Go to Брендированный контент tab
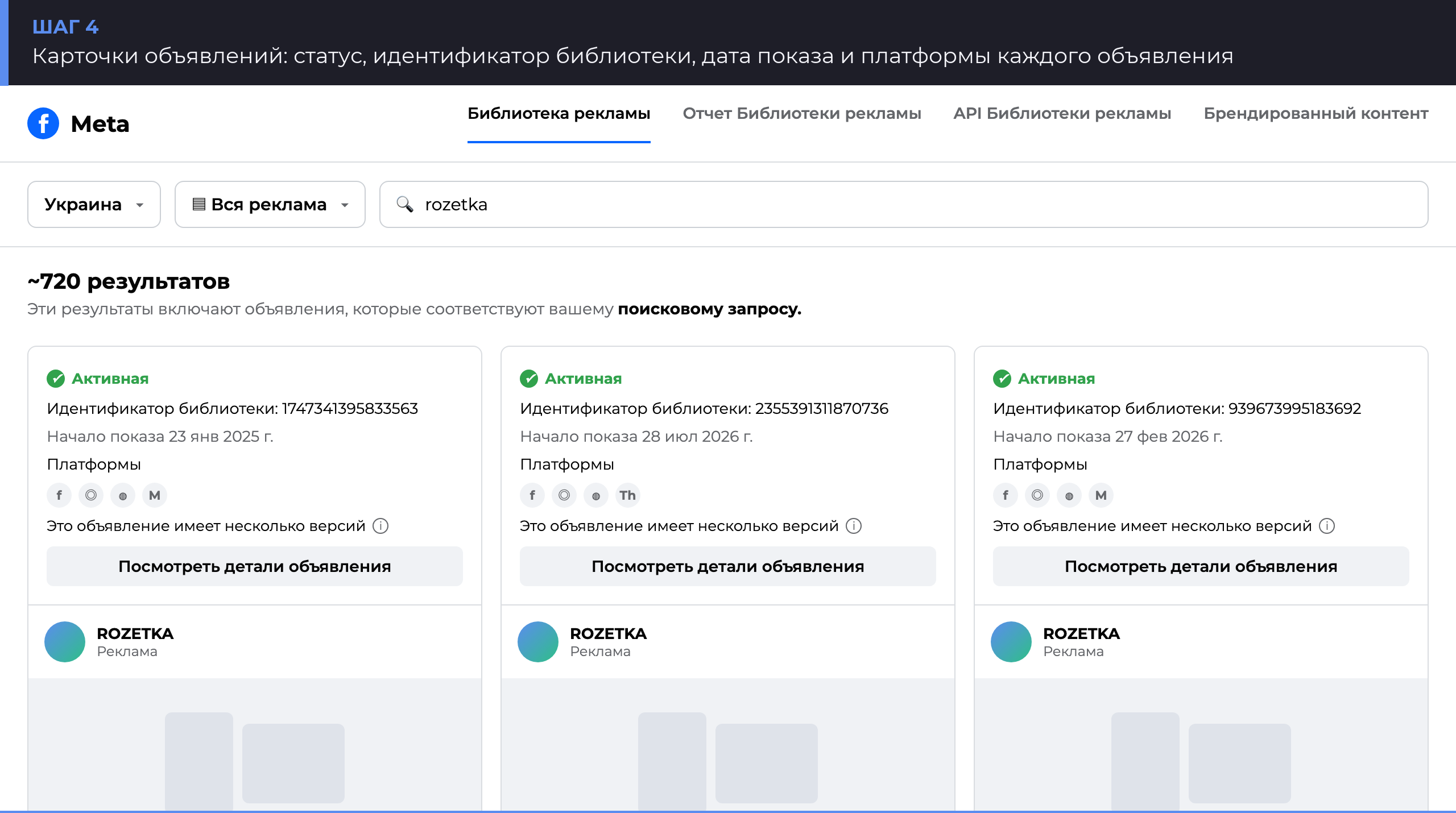This screenshot has width=1456, height=813. tap(1316, 114)
